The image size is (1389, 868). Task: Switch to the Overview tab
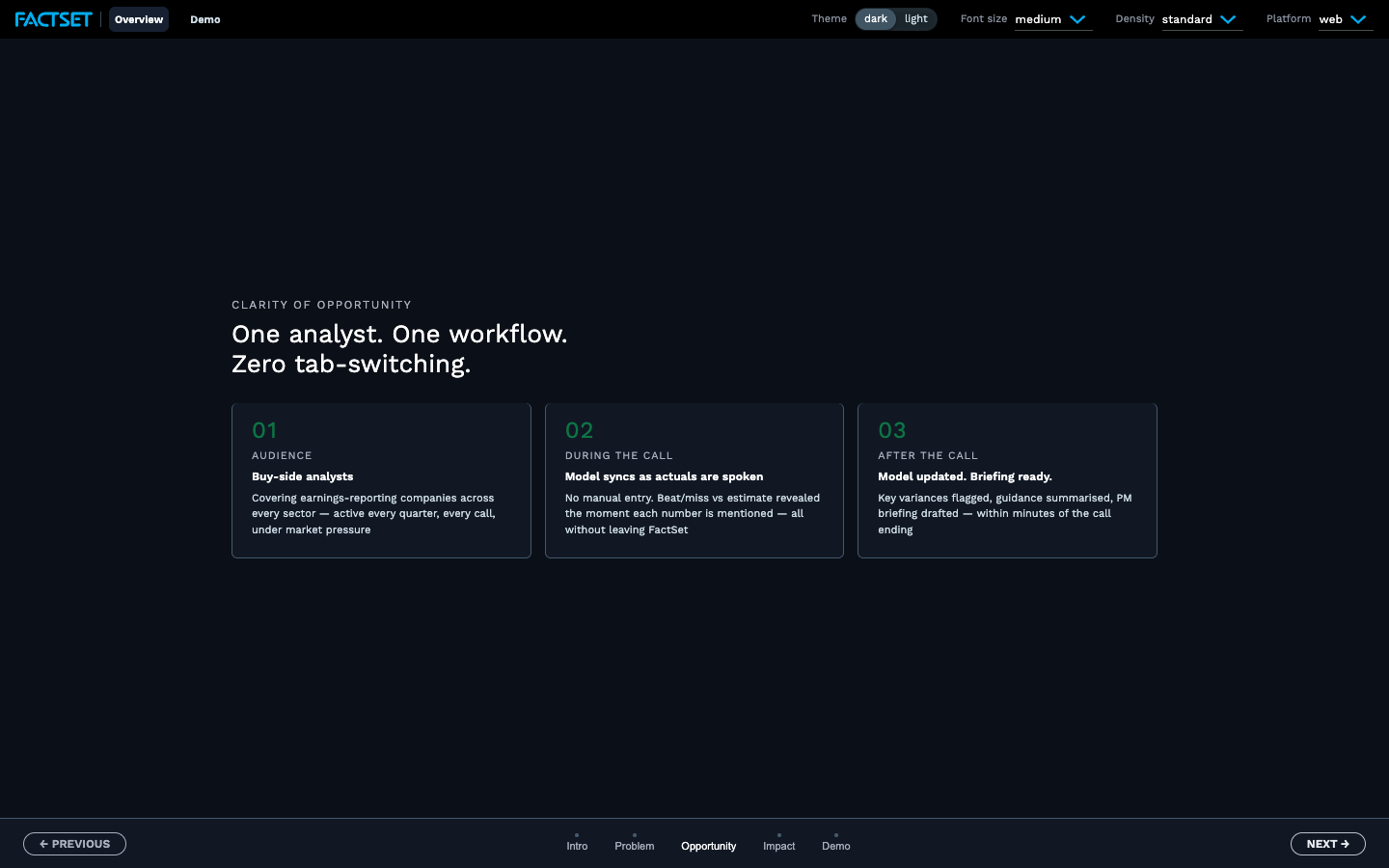[x=139, y=19]
